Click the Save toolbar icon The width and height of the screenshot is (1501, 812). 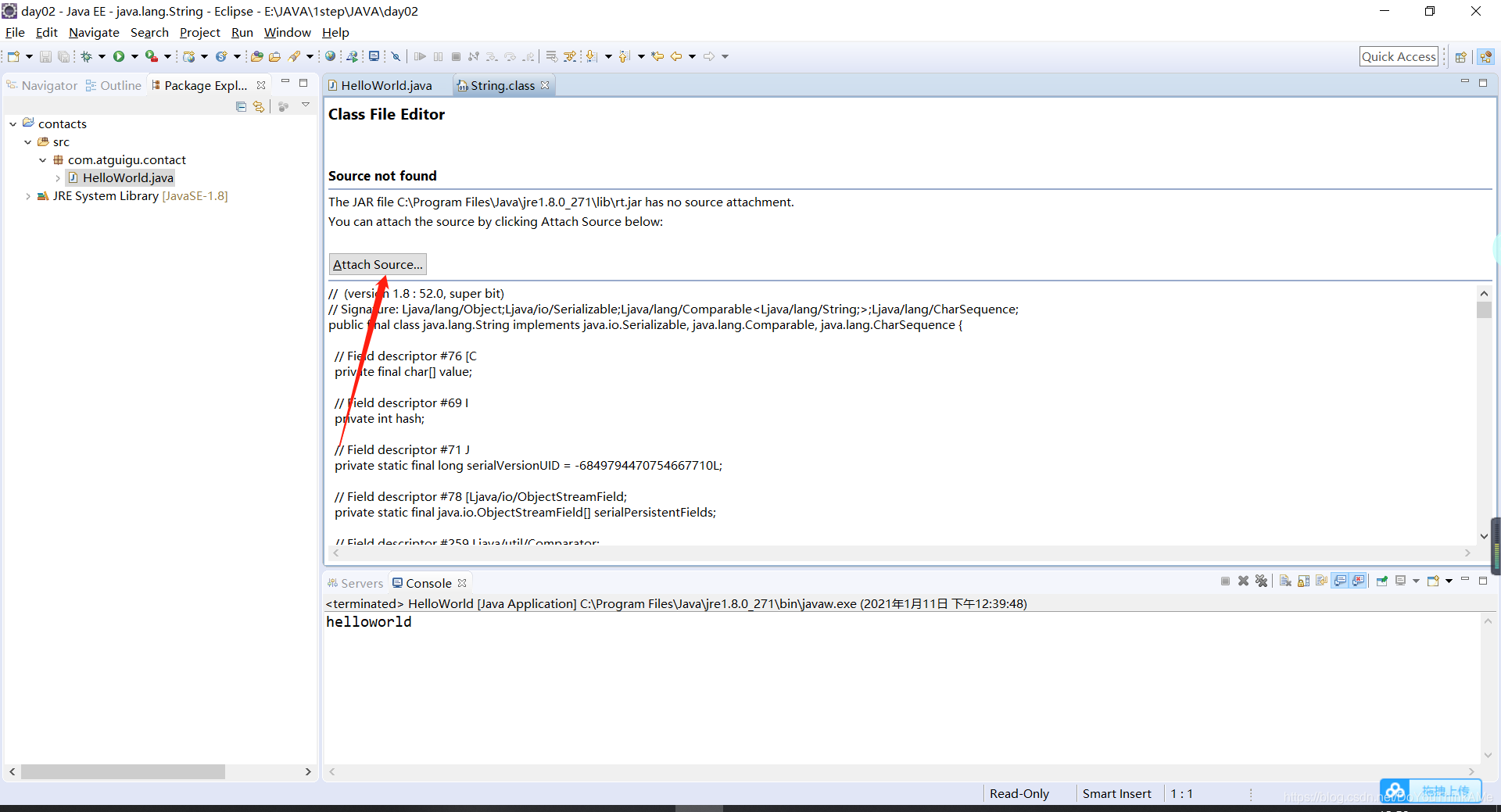tap(45, 56)
